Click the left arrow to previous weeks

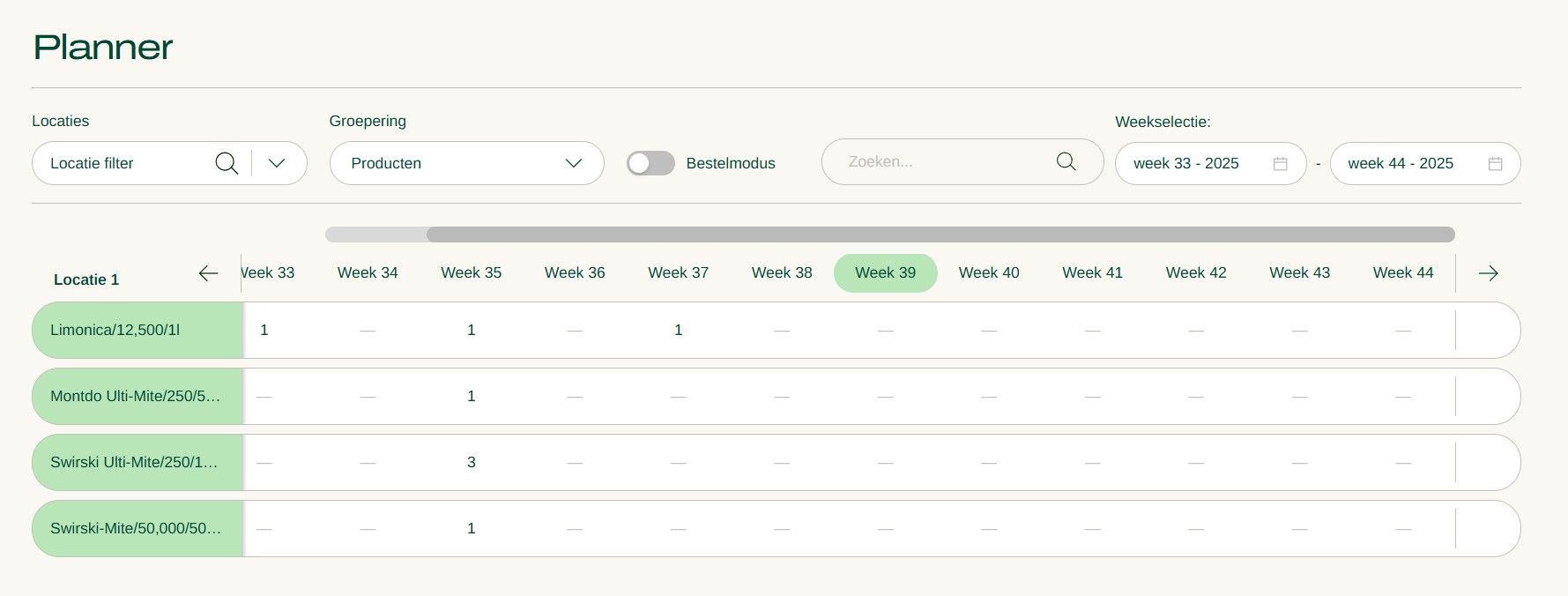click(208, 273)
